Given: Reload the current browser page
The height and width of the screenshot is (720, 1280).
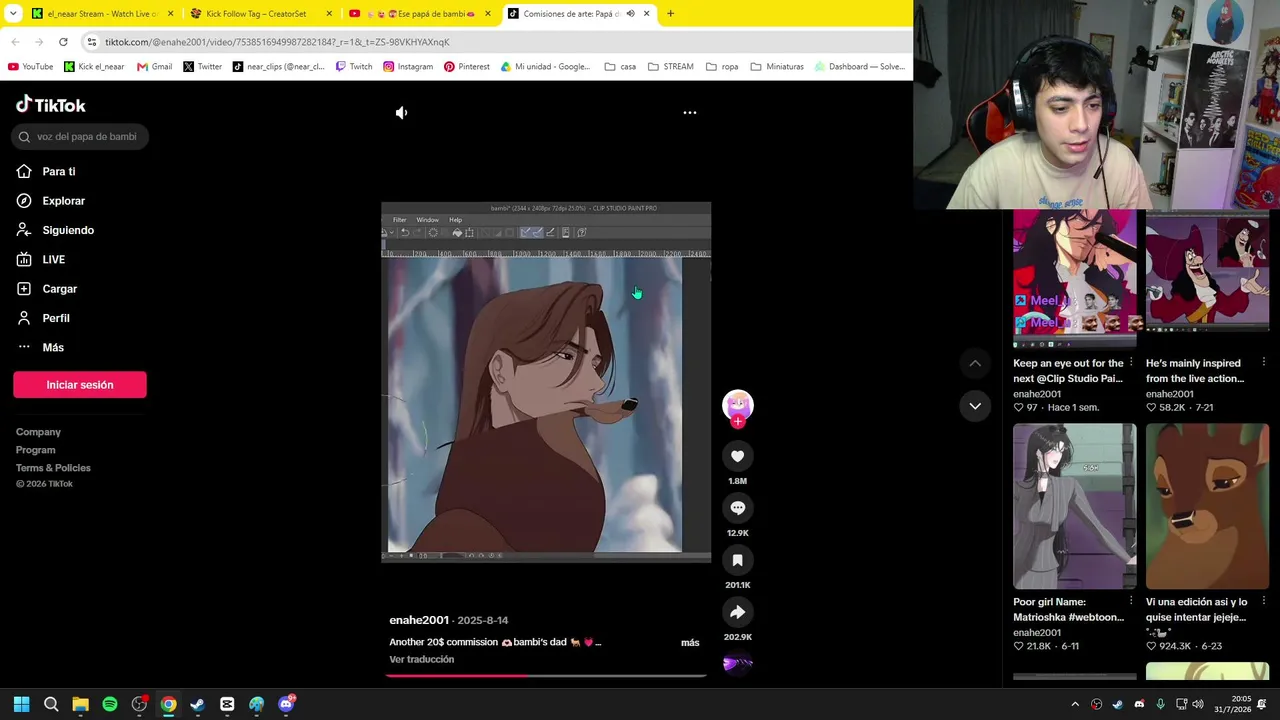Looking at the screenshot, I should pyautogui.click(x=63, y=42).
